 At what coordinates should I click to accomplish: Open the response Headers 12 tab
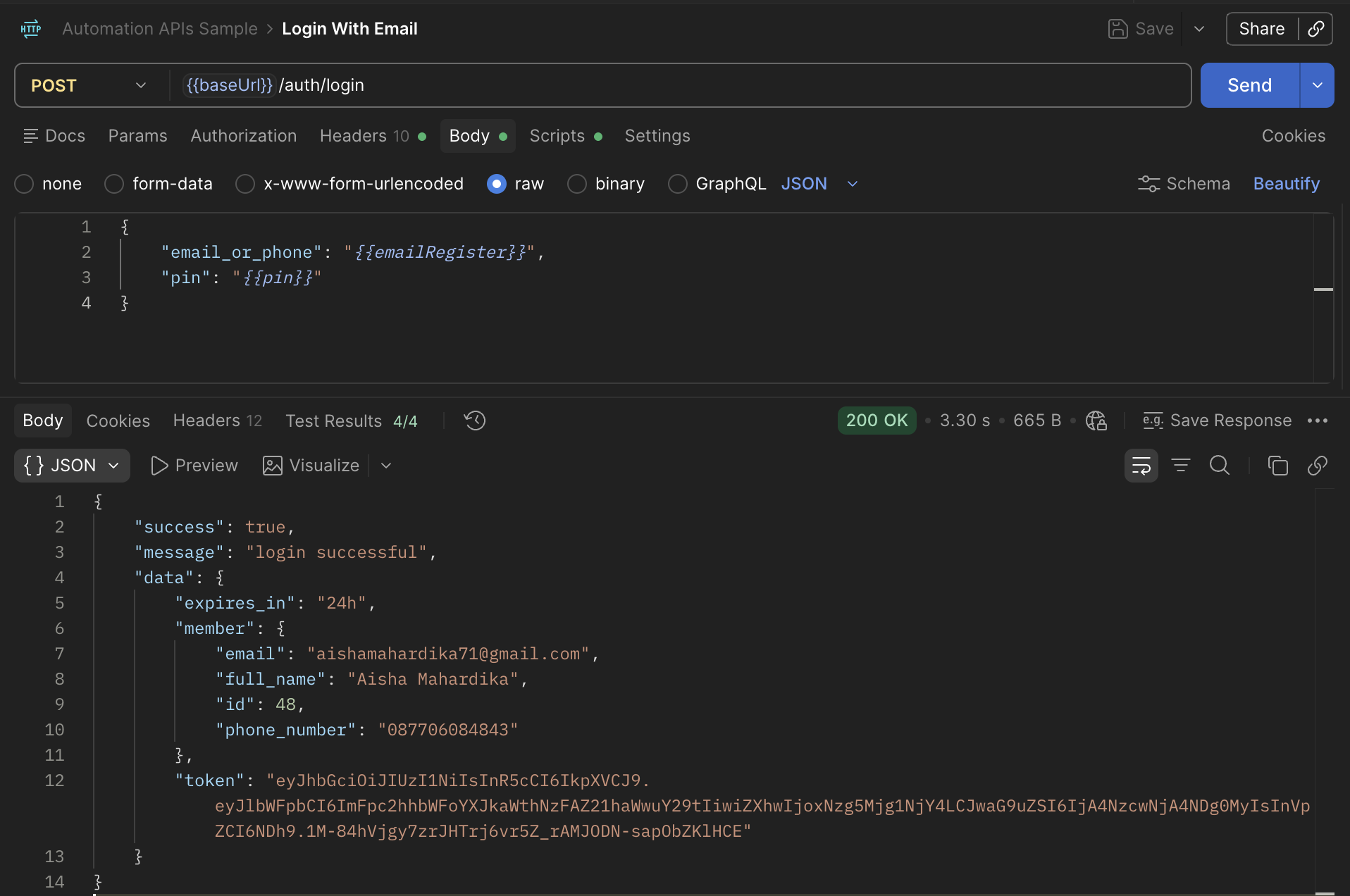click(218, 421)
